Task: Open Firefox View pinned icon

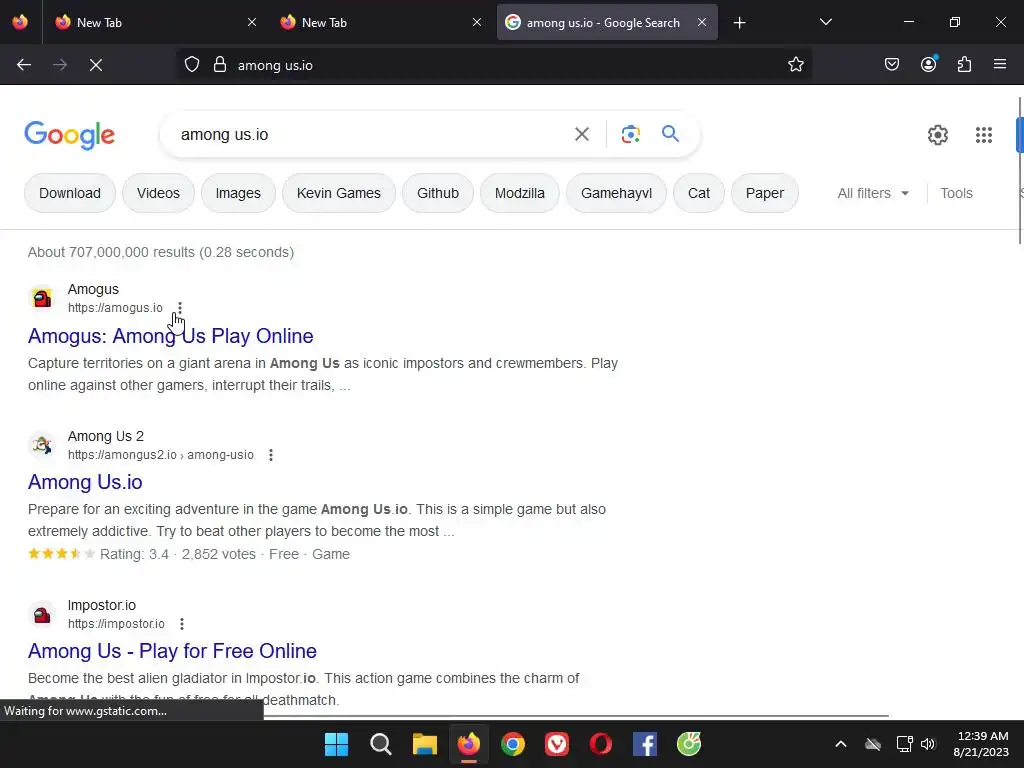Action: coord(20,22)
